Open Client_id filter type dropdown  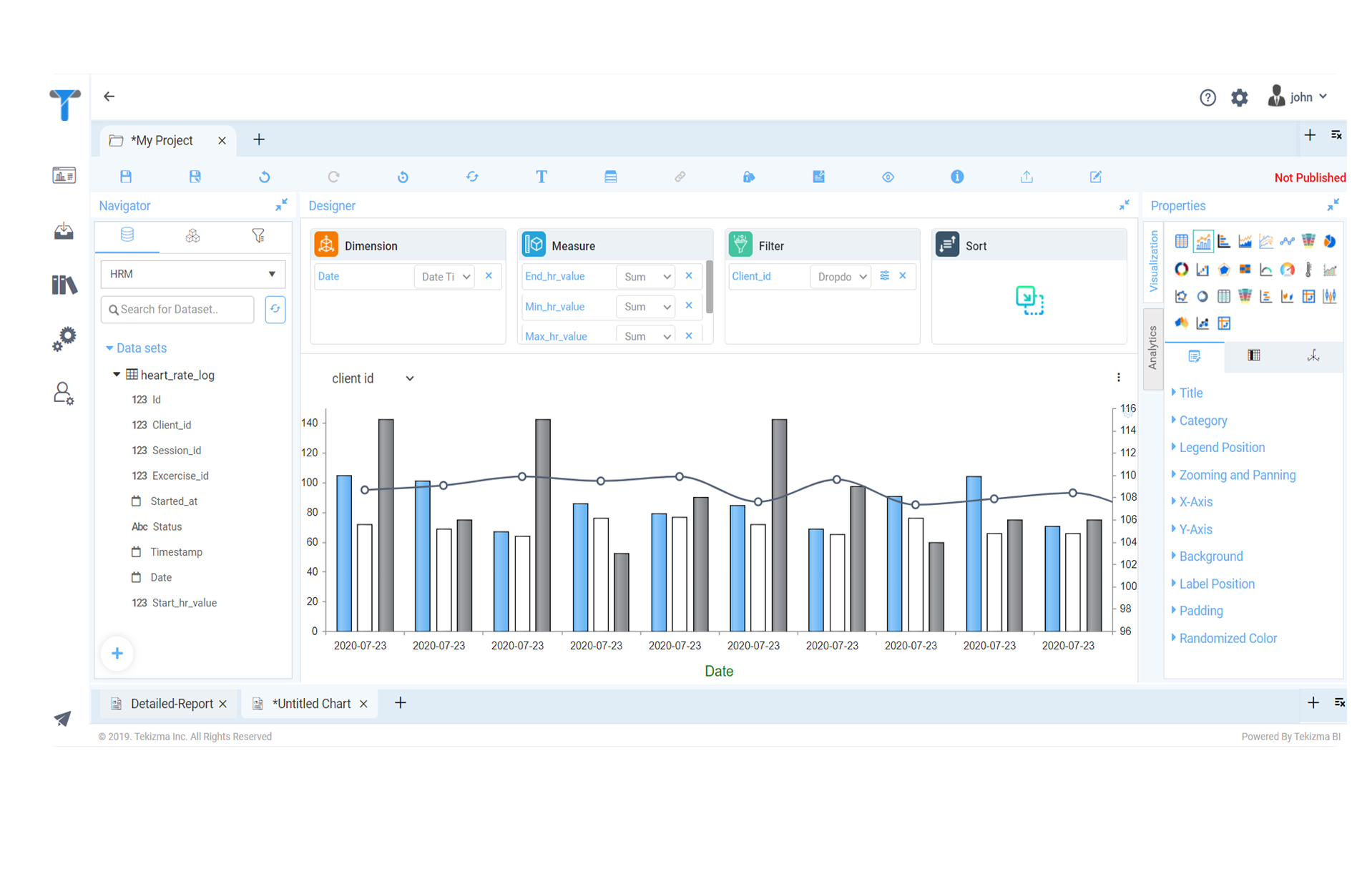click(841, 277)
